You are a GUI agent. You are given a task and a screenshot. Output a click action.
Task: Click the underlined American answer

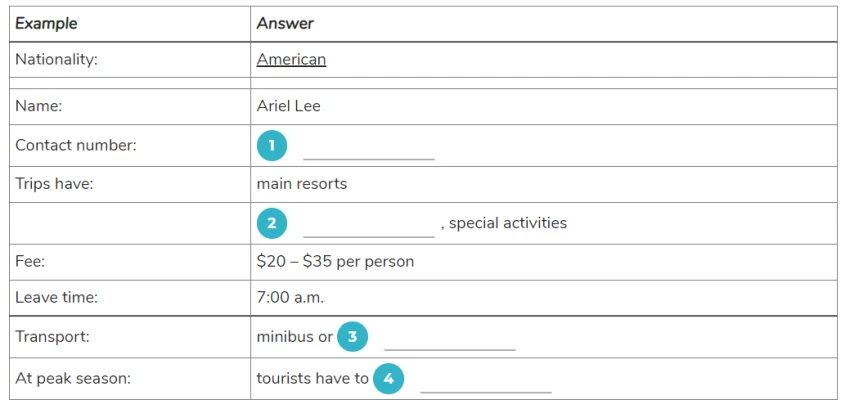pos(291,59)
